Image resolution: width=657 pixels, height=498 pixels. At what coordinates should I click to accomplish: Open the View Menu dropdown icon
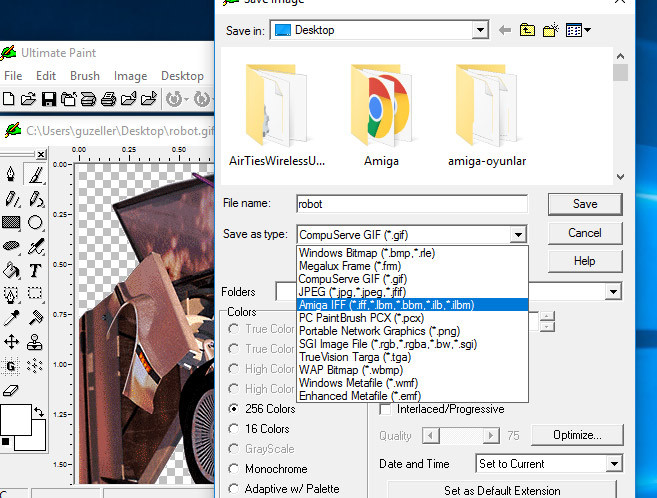578,30
